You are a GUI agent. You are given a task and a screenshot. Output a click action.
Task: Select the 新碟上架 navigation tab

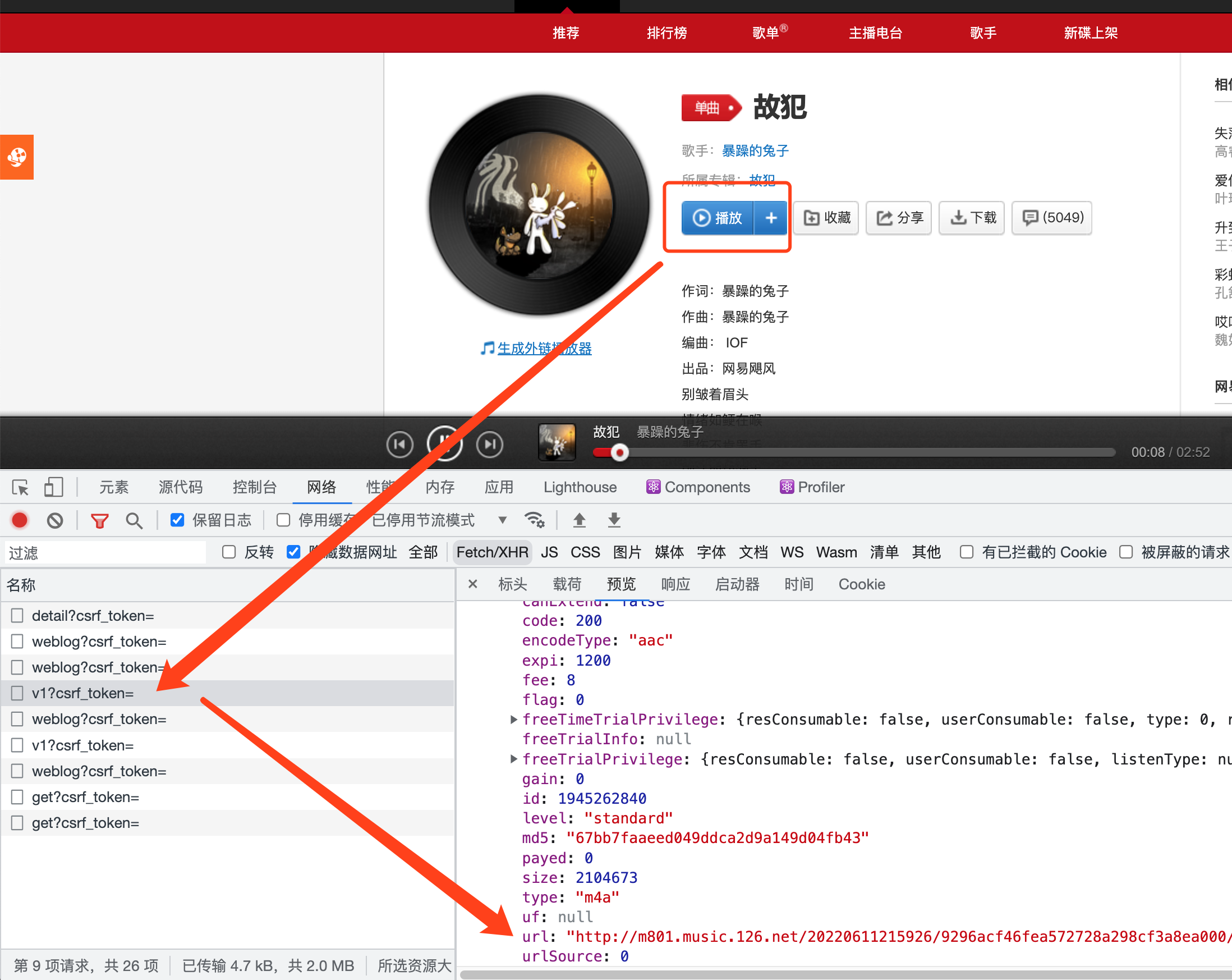[x=1091, y=33]
